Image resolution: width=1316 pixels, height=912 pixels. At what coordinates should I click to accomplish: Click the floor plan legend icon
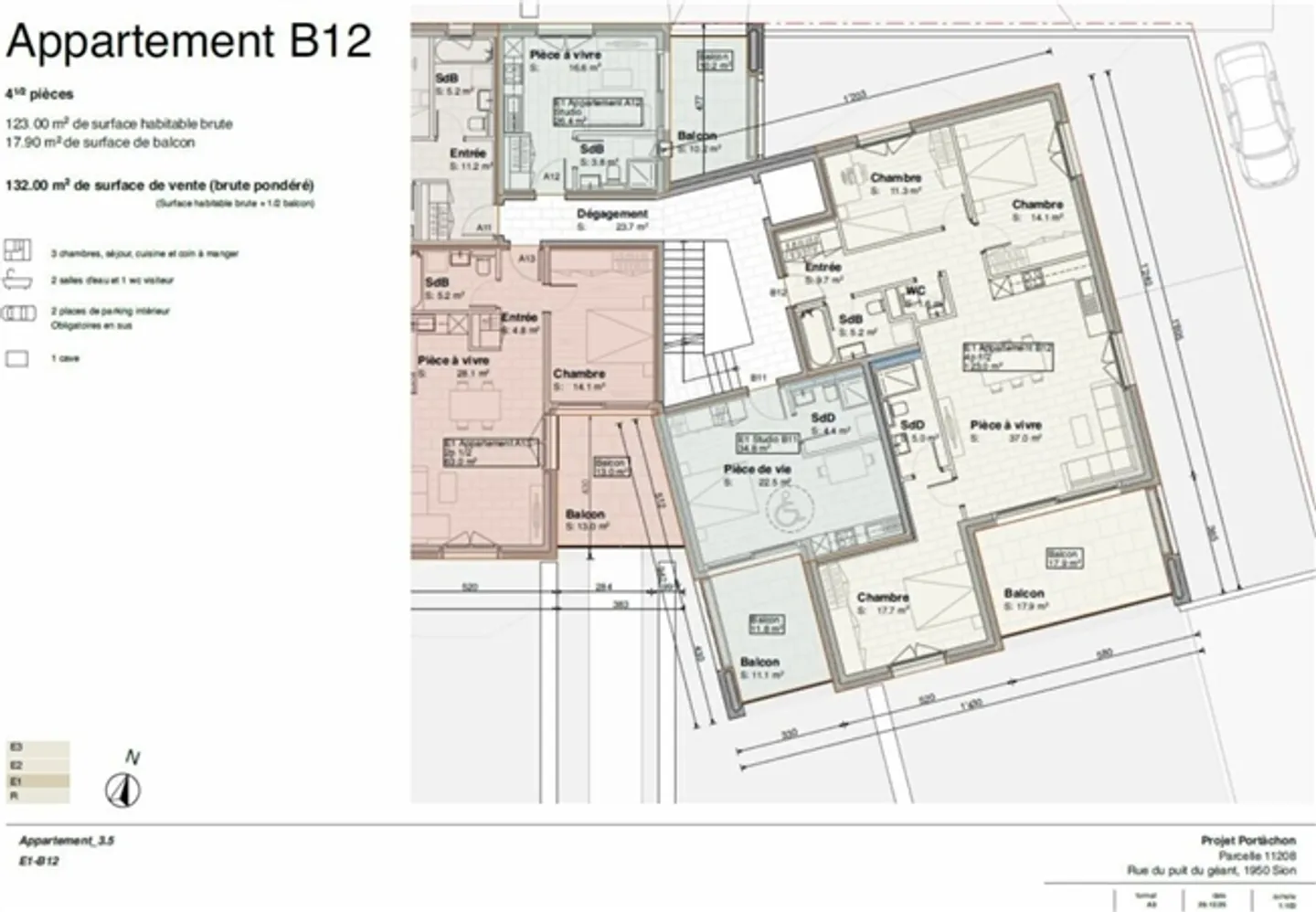[x=17, y=249]
